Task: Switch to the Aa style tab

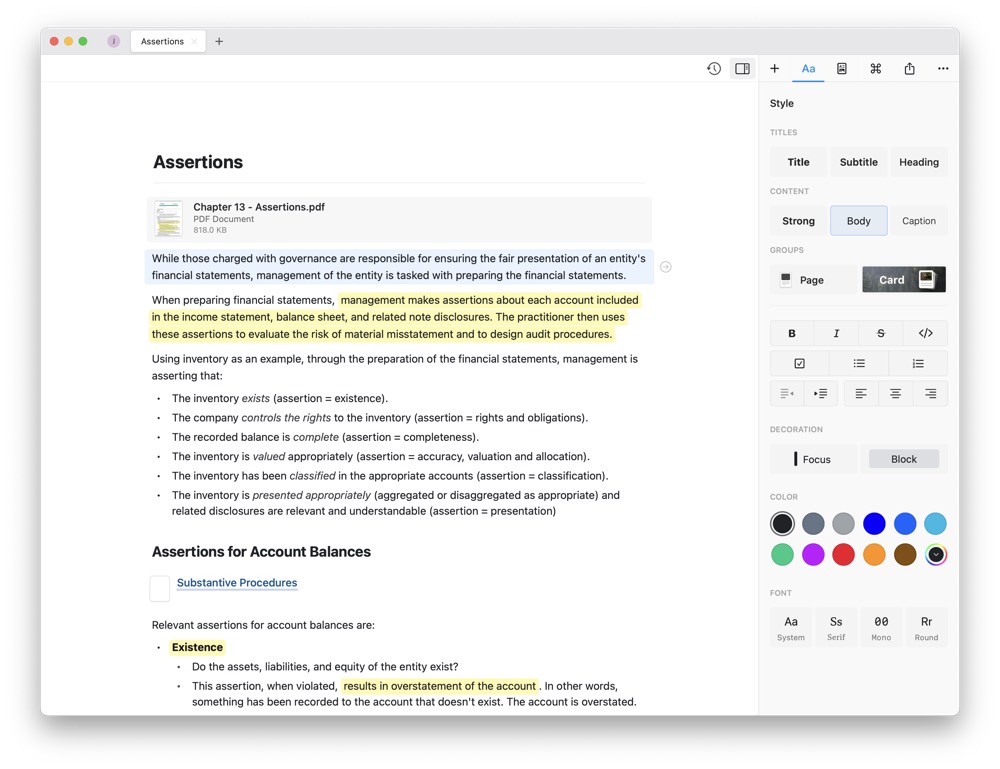Action: (x=808, y=68)
